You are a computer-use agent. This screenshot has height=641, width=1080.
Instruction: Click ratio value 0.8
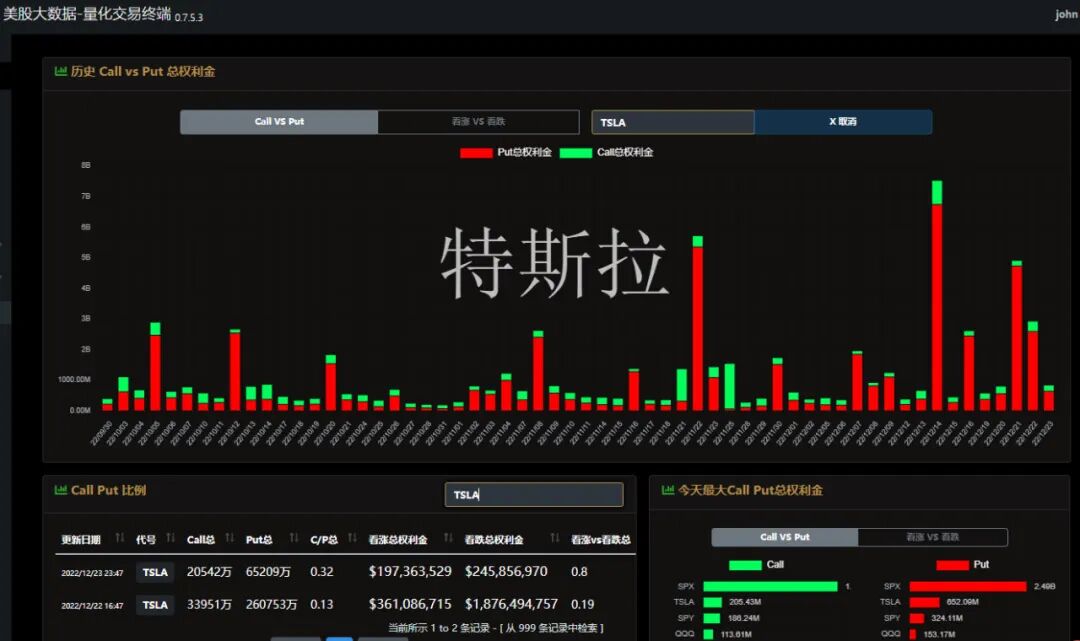579,571
